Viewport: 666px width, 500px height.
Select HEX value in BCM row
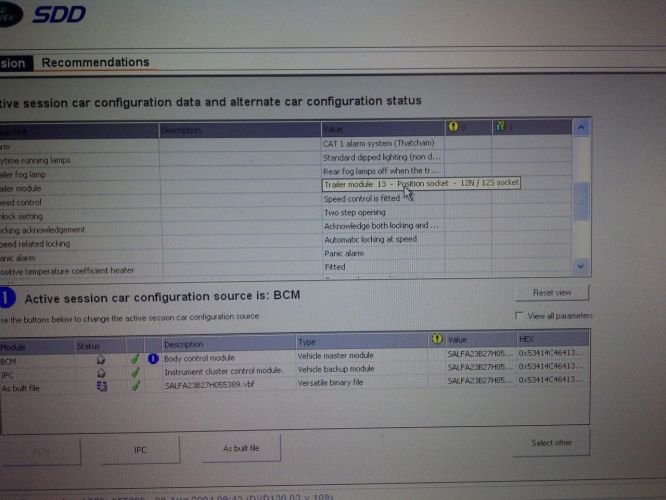(x=551, y=353)
